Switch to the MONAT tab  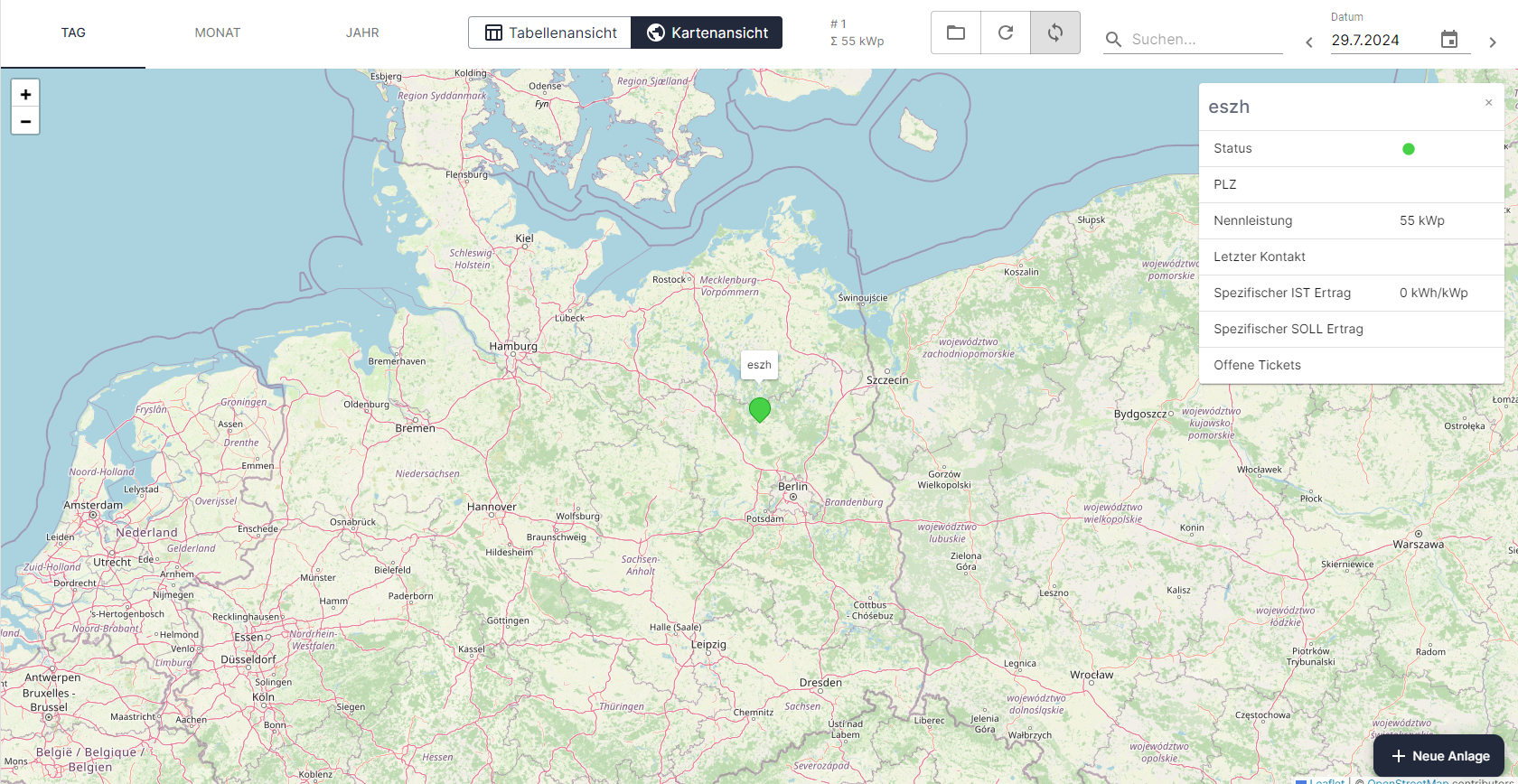click(218, 33)
